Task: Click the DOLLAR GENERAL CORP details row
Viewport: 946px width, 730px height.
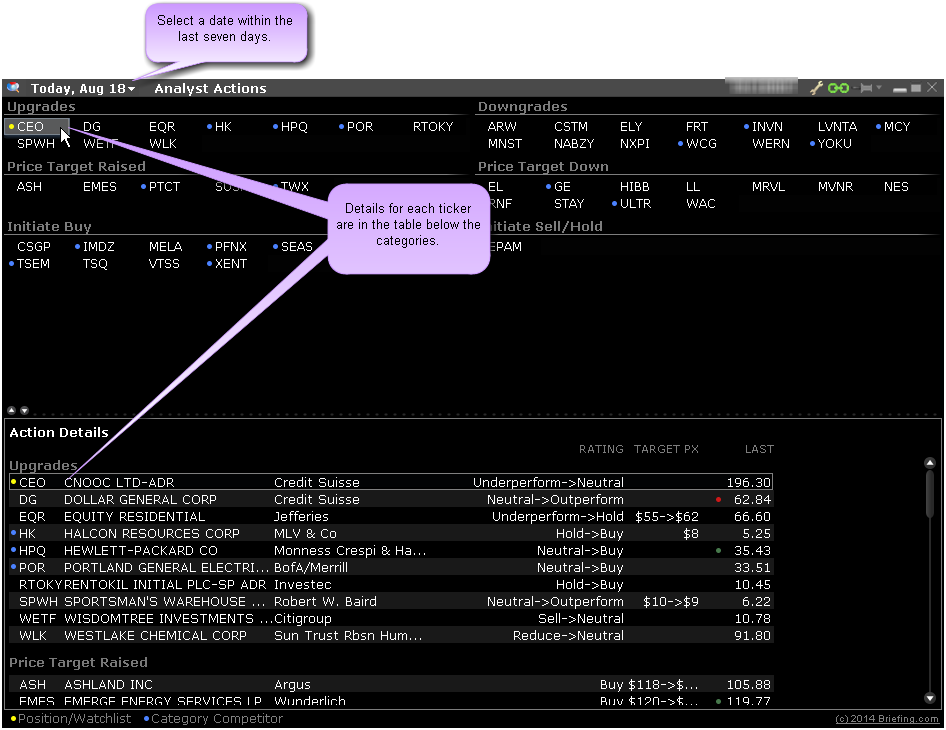Action: pos(391,500)
